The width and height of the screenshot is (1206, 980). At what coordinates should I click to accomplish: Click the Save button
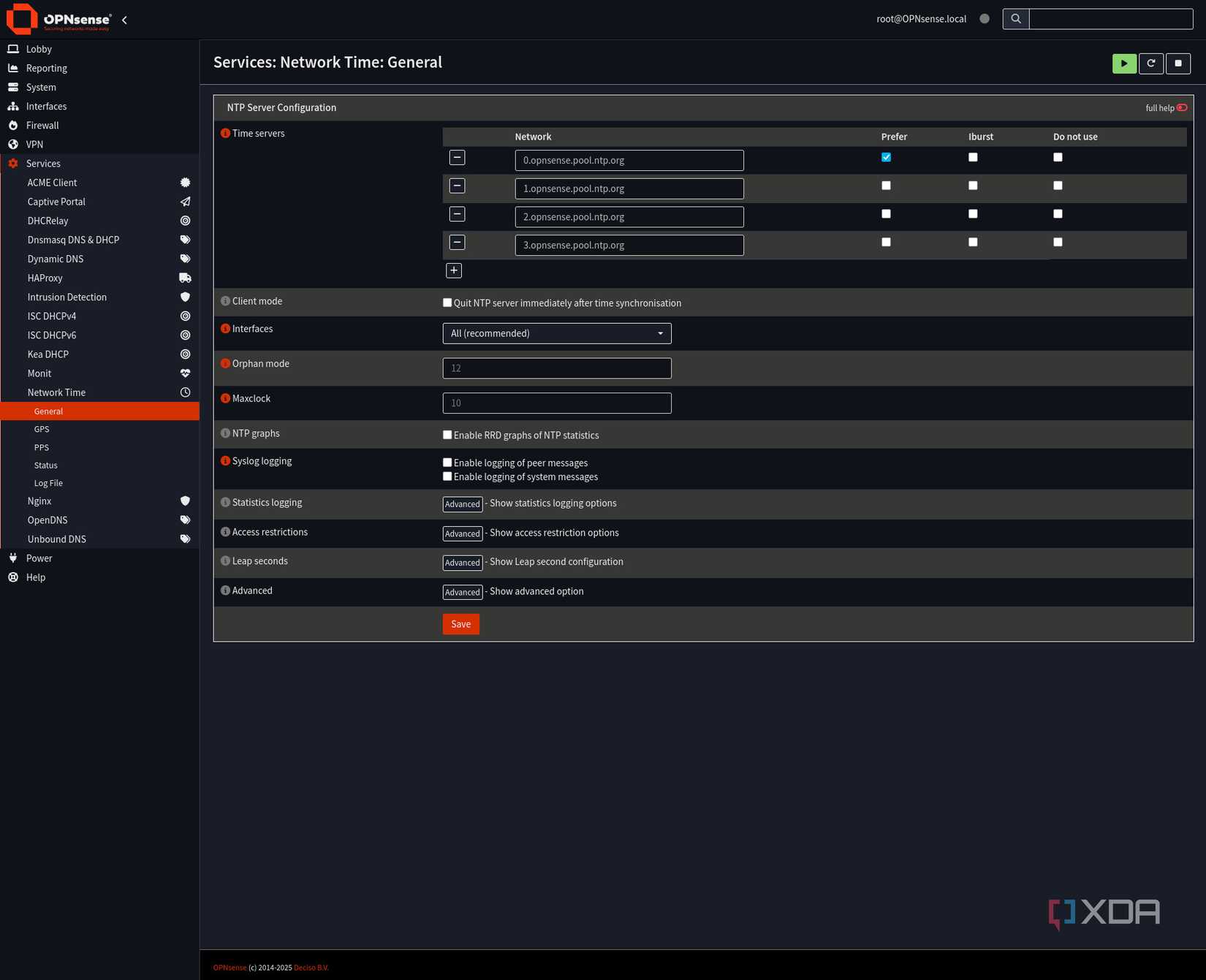tap(460, 624)
